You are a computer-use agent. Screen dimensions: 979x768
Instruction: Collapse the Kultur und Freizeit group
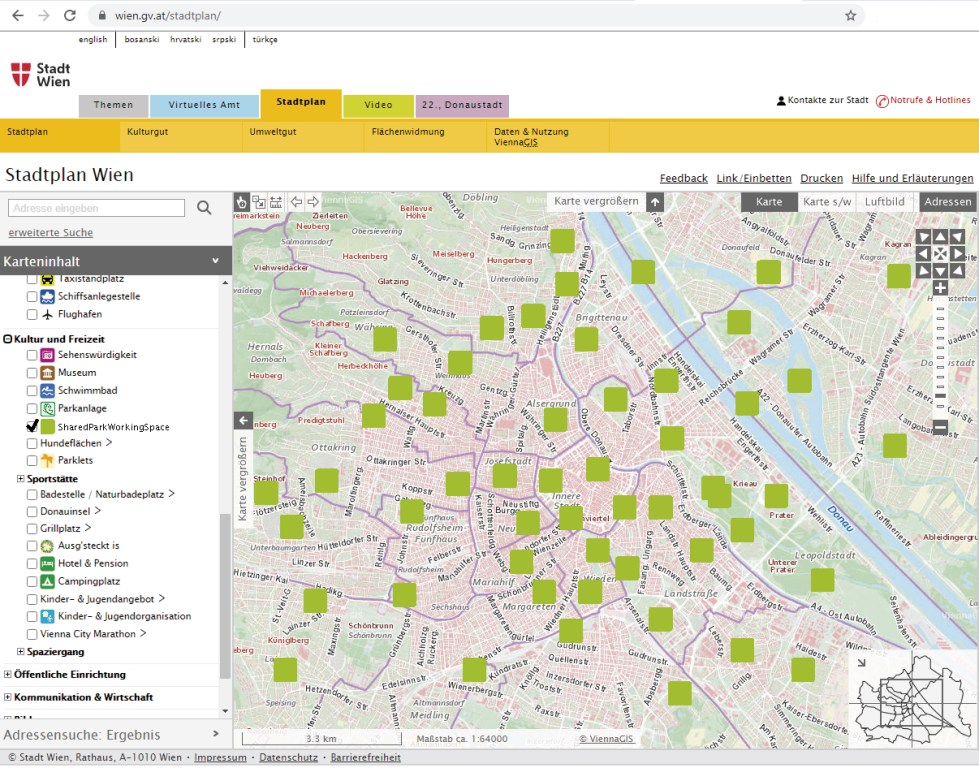8,339
